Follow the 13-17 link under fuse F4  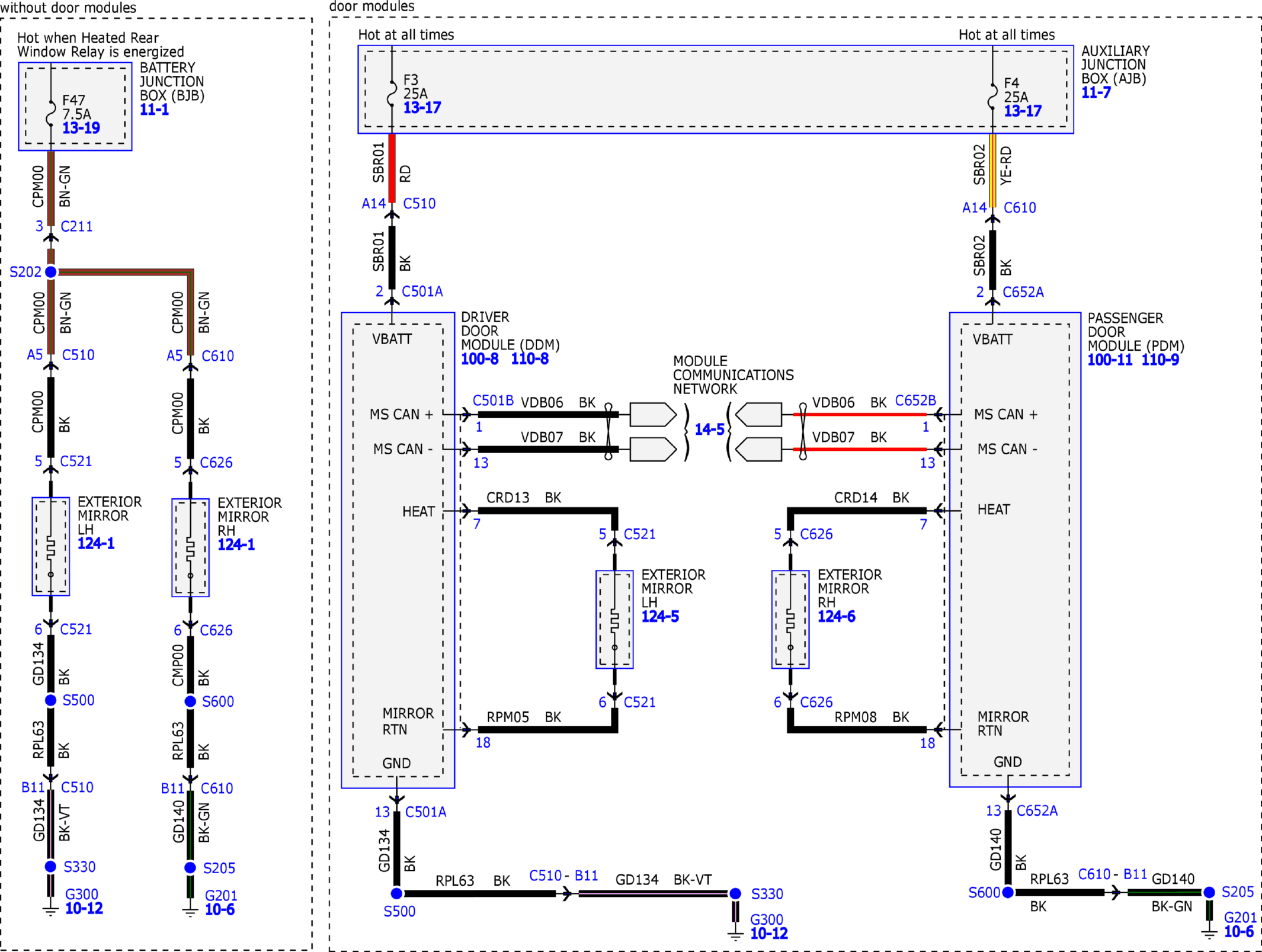click(x=1023, y=111)
